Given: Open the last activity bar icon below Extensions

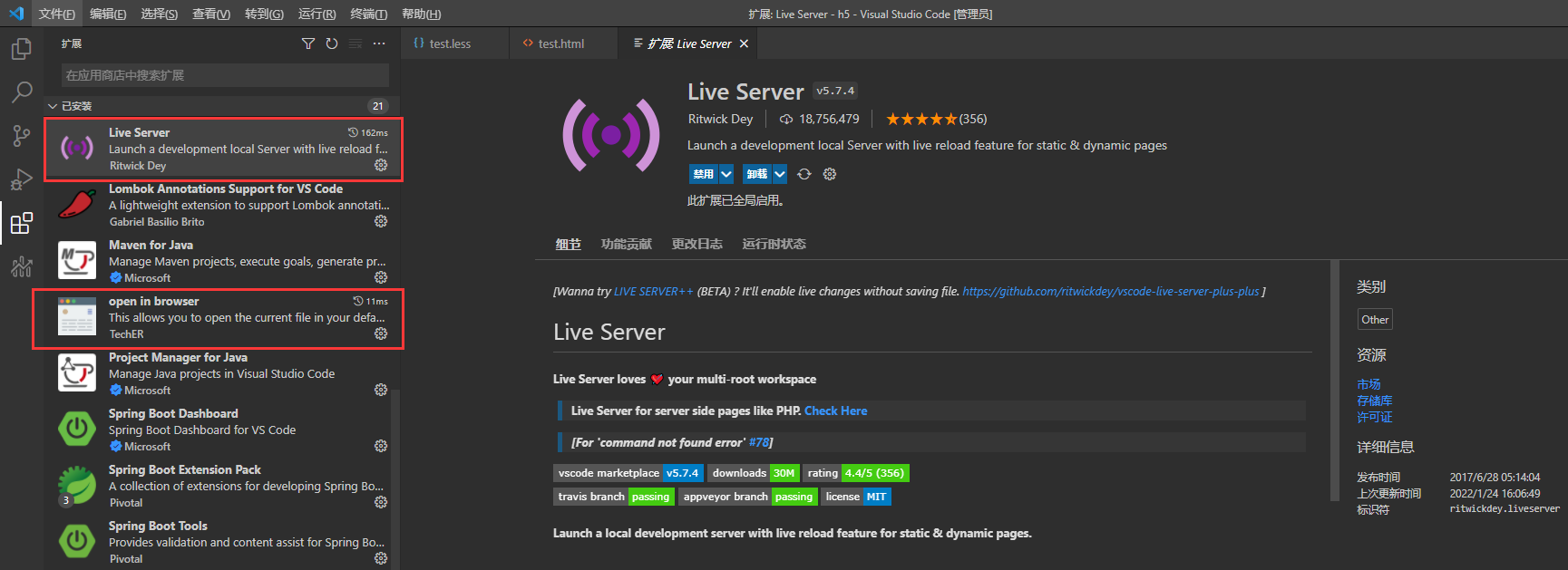Looking at the screenshot, I should 21,266.
